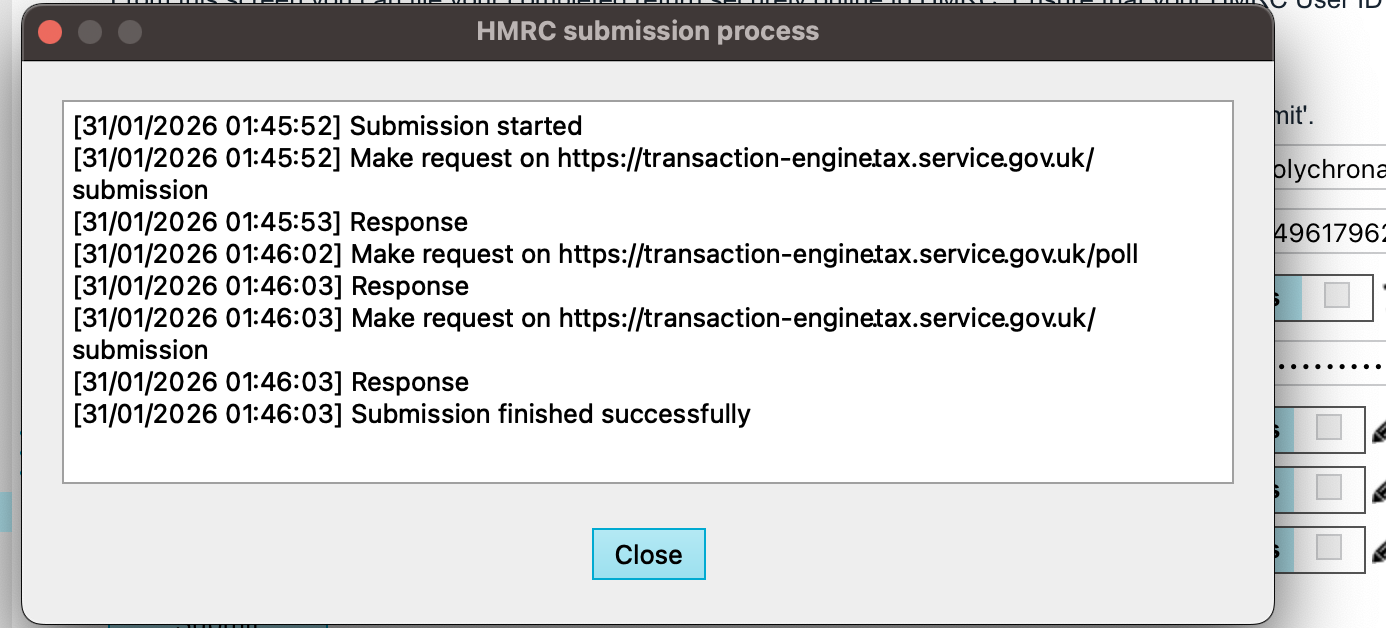Close the HMRC submission process window with the red button
Screen dimensions: 1386x628
tap(50, 32)
